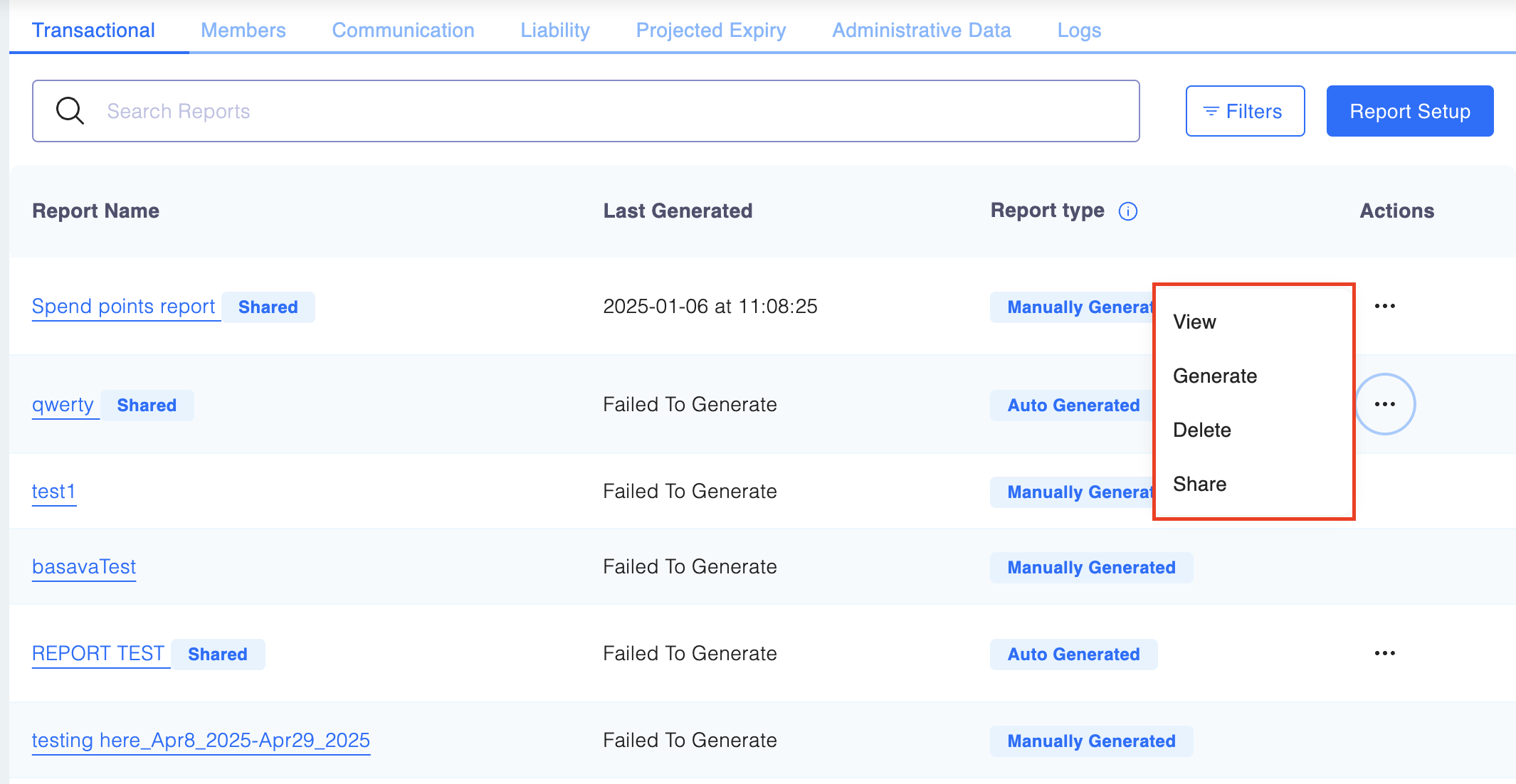This screenshot has height=784, width=1516.
Task: Open the Spend points report link
Action: point(123,307)
